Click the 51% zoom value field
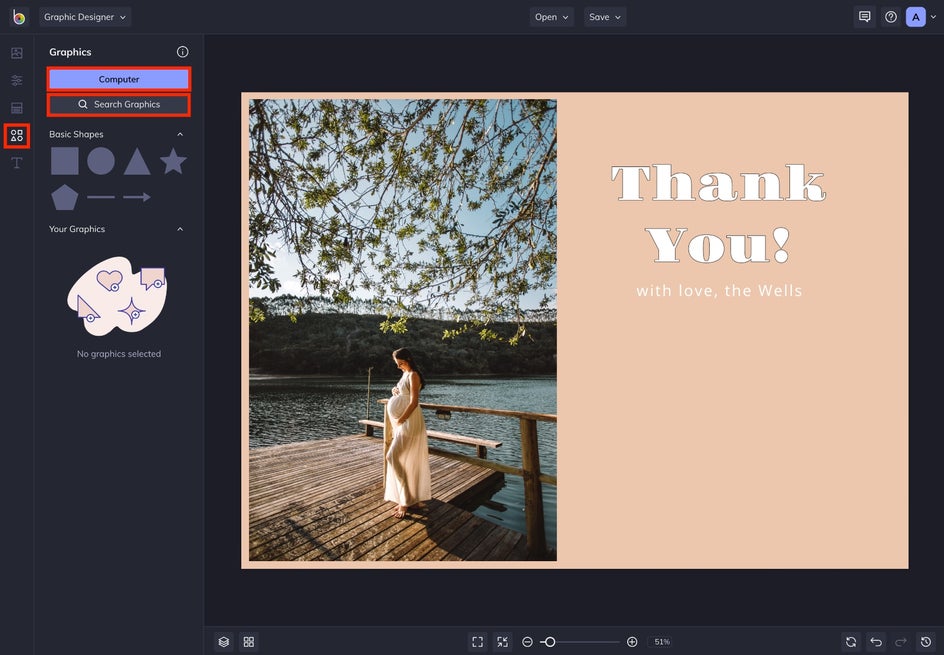This screenshot has height=655, width=944. pos(662,642)
